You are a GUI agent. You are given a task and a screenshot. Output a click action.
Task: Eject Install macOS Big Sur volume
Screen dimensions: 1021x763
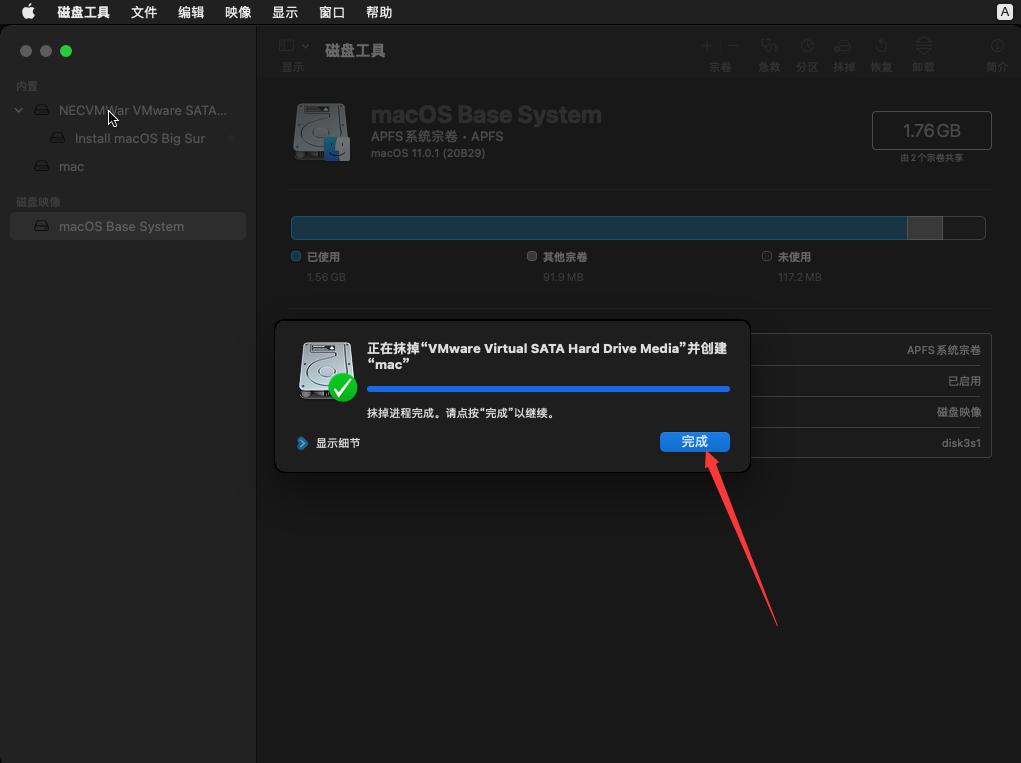click(231, 138)
